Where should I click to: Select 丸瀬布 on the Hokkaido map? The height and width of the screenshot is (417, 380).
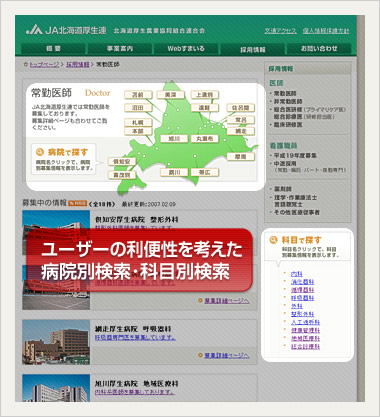[x=205, y=138]
